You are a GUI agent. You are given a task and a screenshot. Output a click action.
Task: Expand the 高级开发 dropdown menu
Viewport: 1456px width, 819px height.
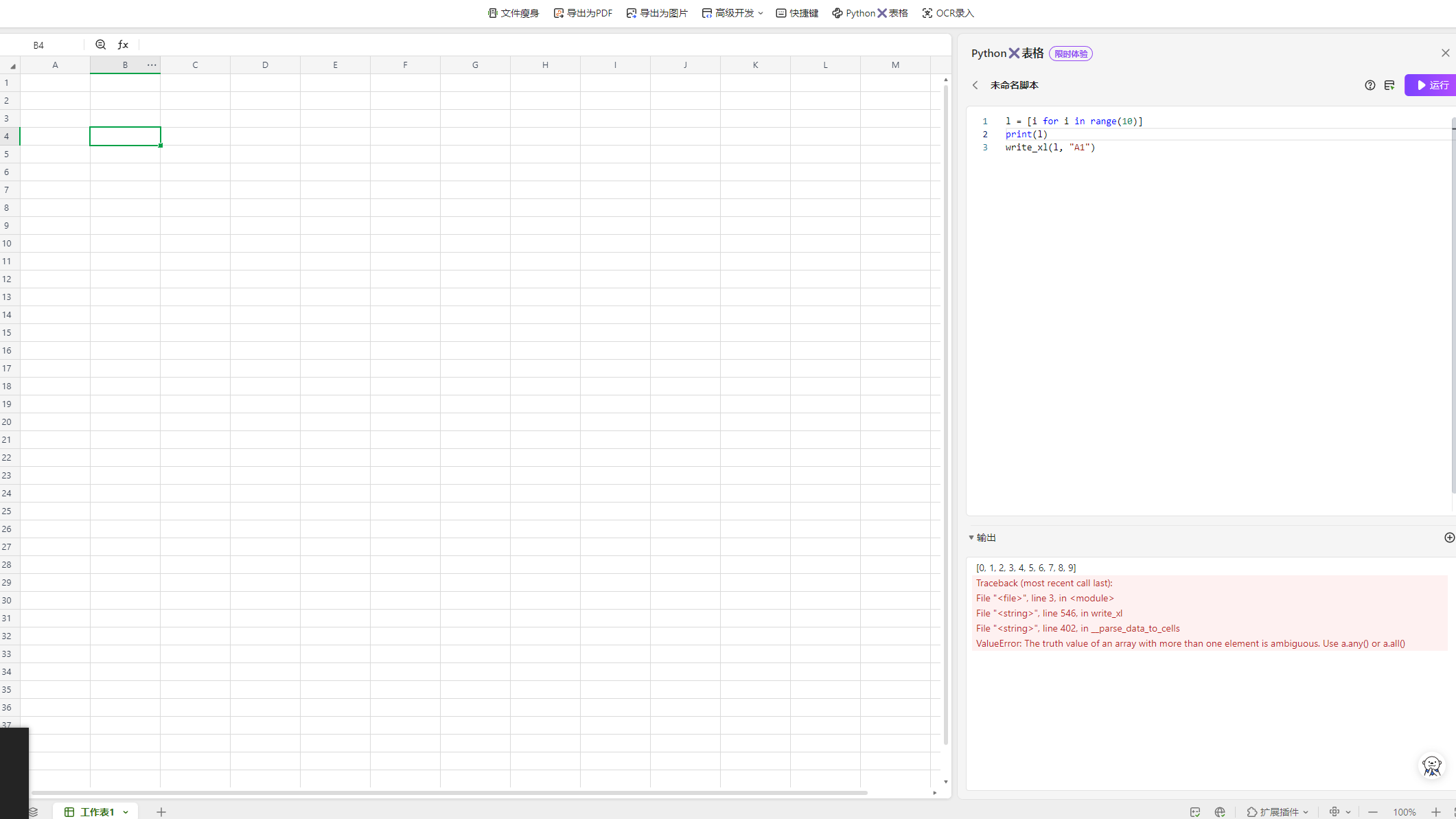tap(732, 13)
